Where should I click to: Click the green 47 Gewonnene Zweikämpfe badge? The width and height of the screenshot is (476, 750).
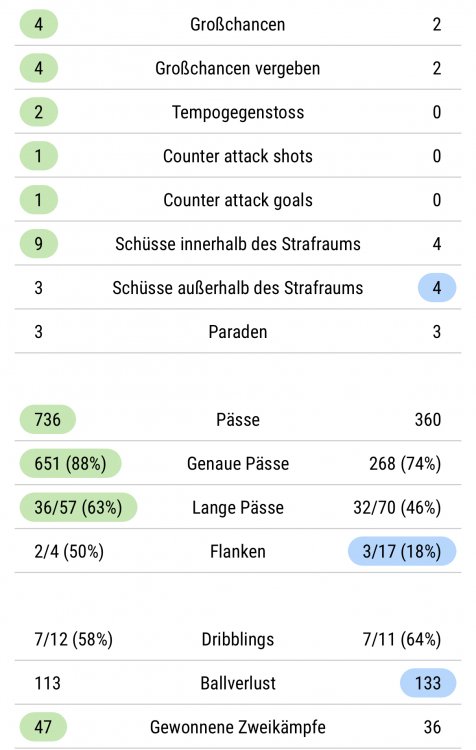click(x=43, y=727)
